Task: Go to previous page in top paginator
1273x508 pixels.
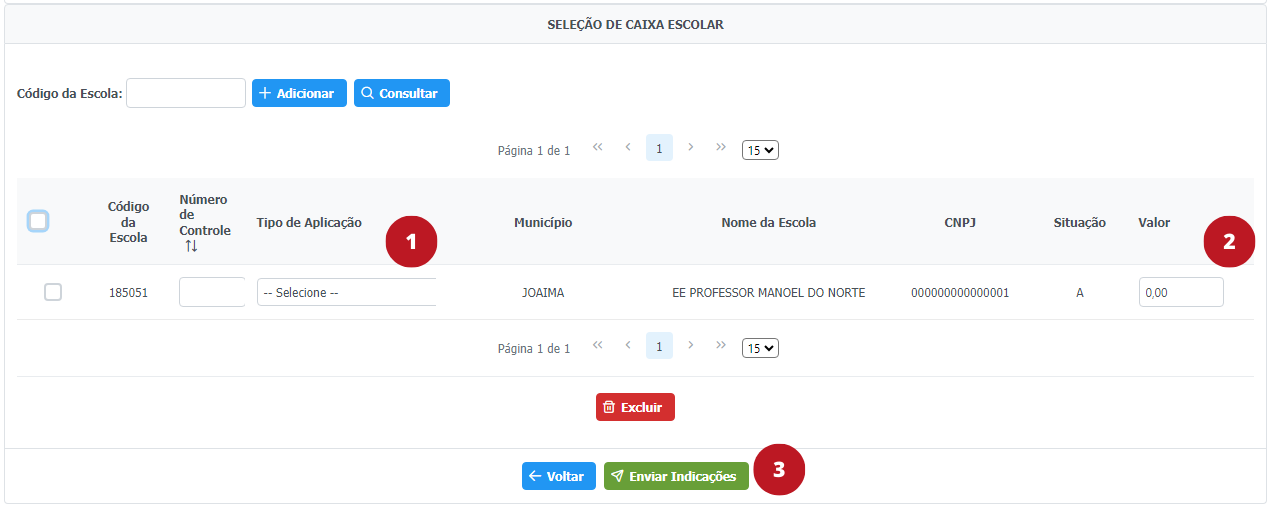Action: (x=628, y=147)
